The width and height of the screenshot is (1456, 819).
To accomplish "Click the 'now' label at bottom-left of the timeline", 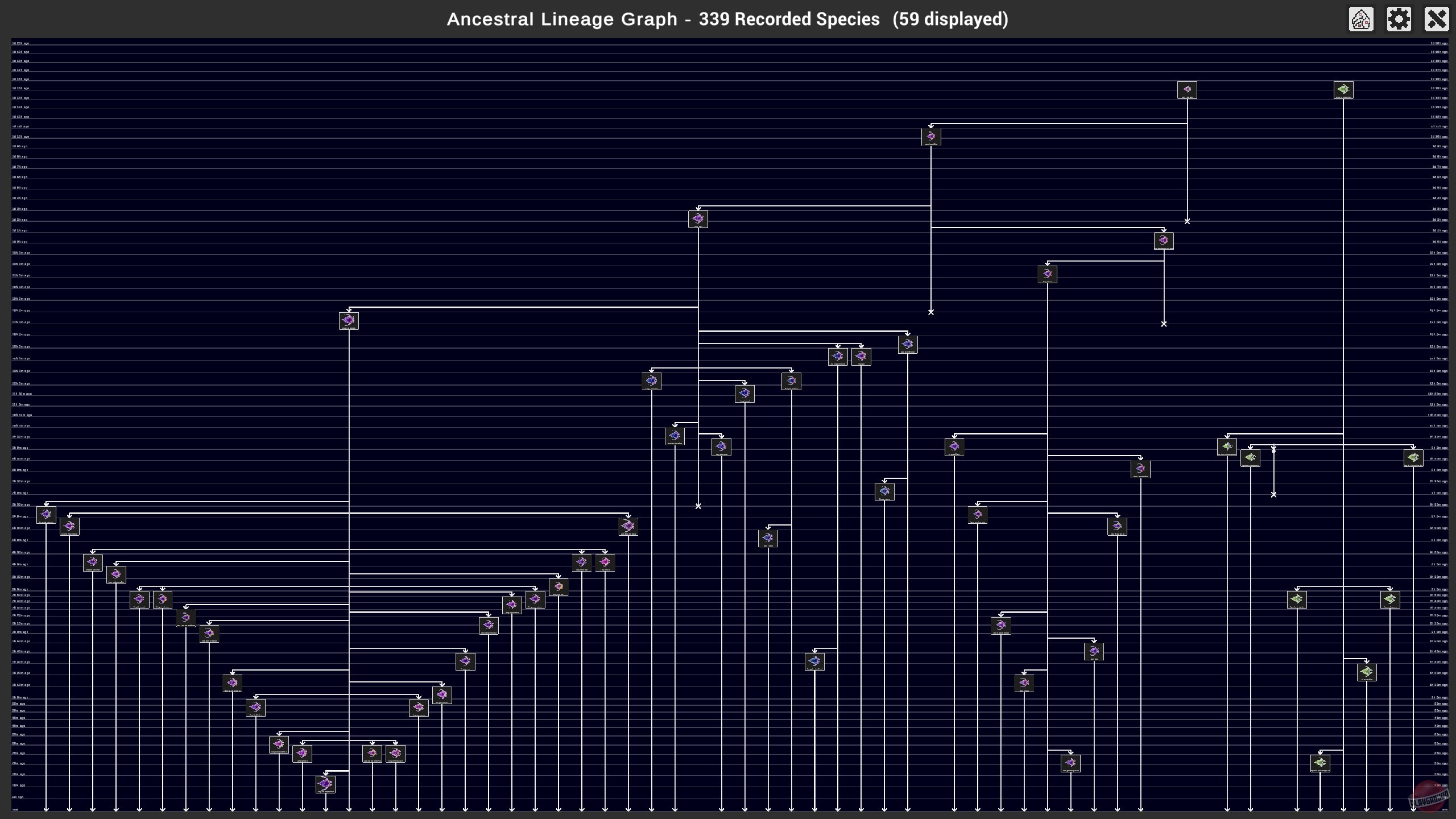I will coord(15,809).
